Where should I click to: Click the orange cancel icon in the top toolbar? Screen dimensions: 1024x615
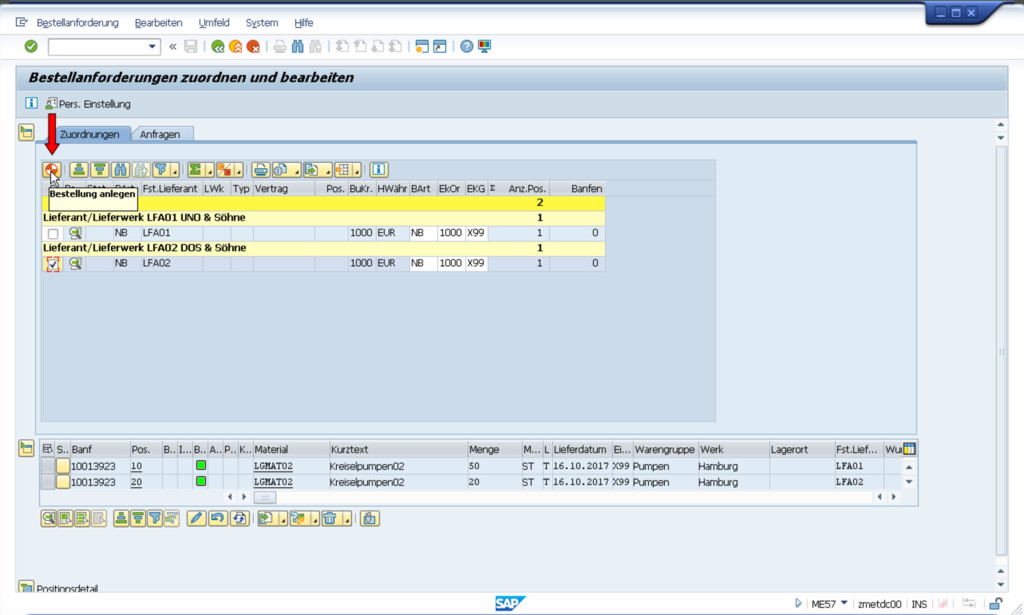[x=254, y=46]
